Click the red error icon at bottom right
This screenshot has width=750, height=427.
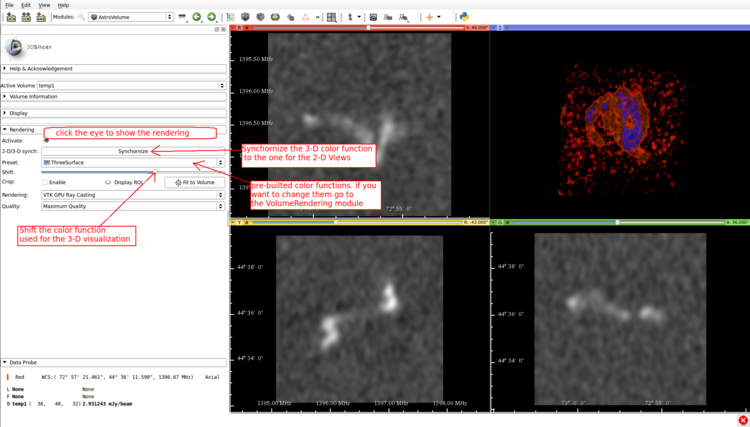pos(742,420)
